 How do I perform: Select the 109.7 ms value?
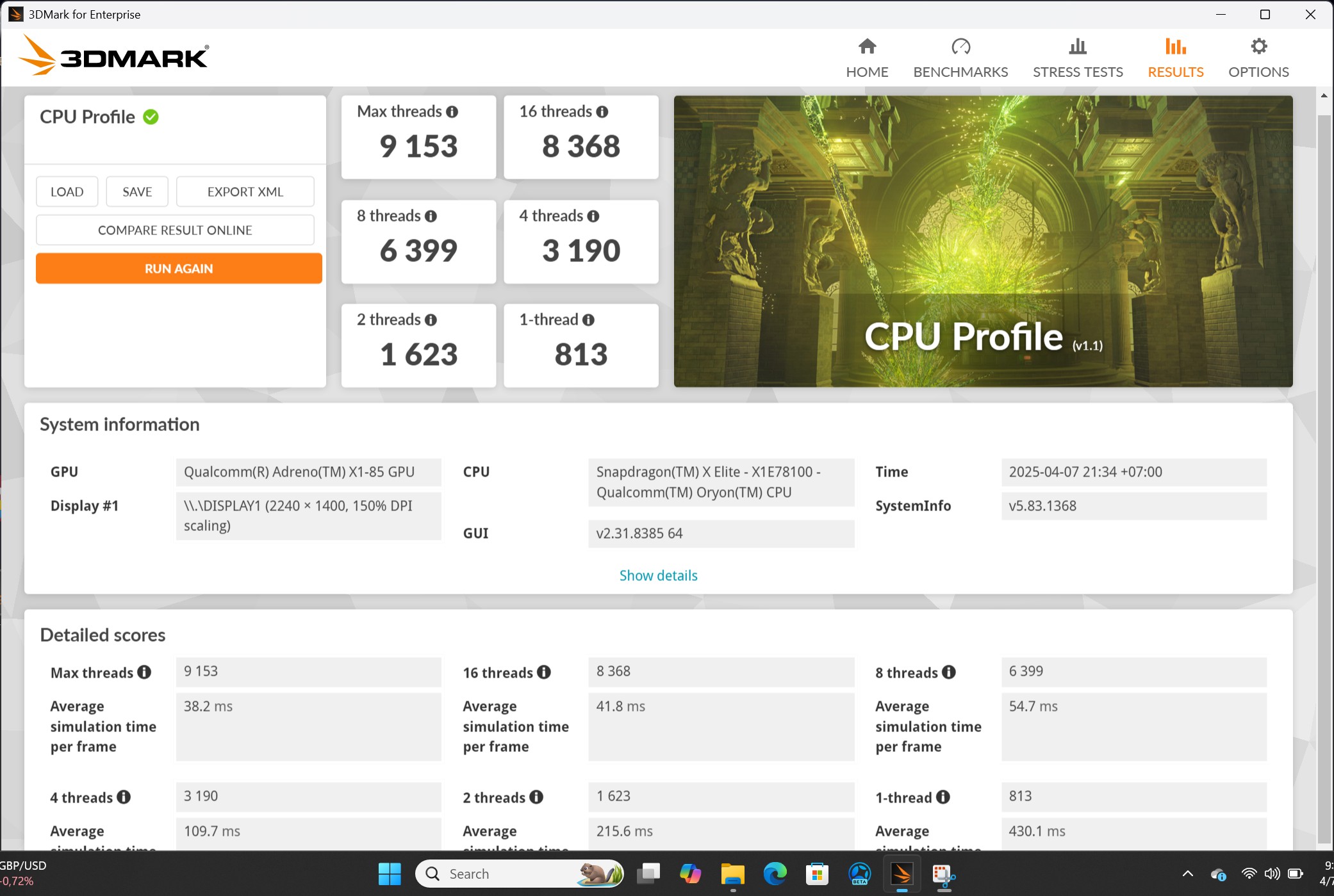click(x=308, y=833)
